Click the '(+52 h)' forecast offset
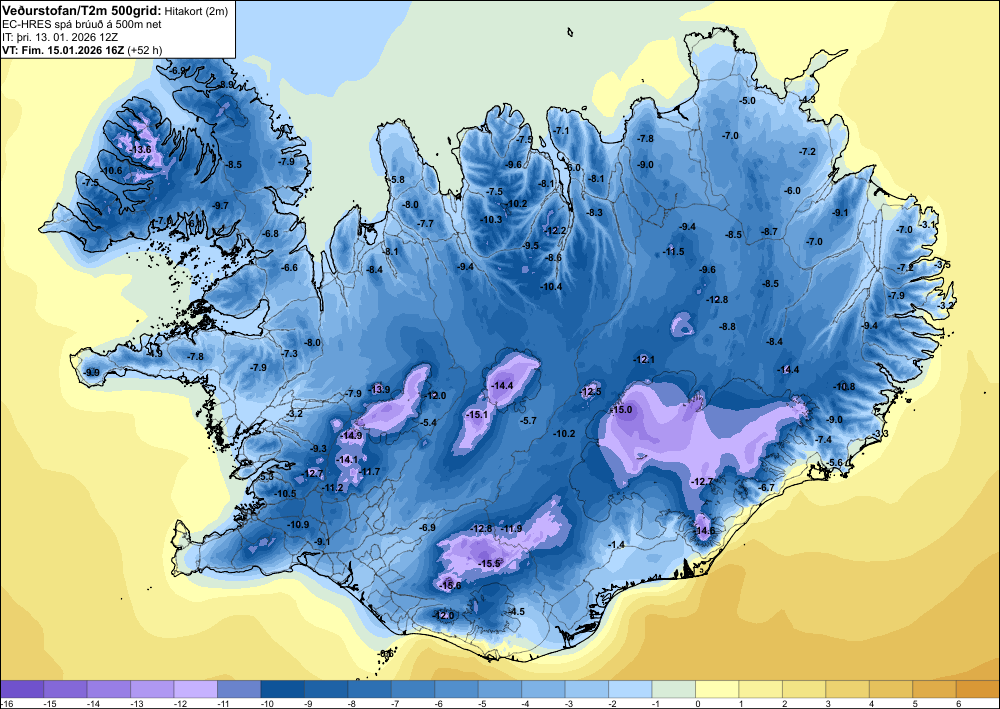 pyautogui.click(x=145, y=50)
